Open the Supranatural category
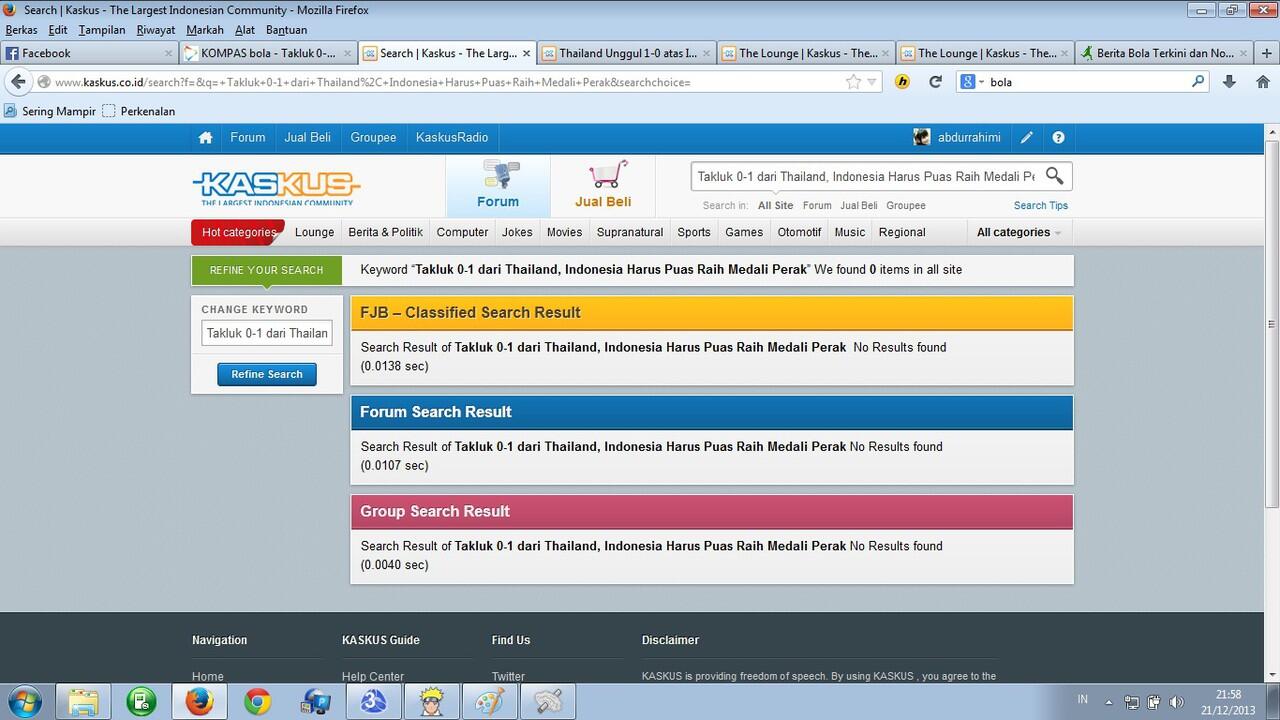The width and height of the screenshot is (1280, 720). click(630, 232)
